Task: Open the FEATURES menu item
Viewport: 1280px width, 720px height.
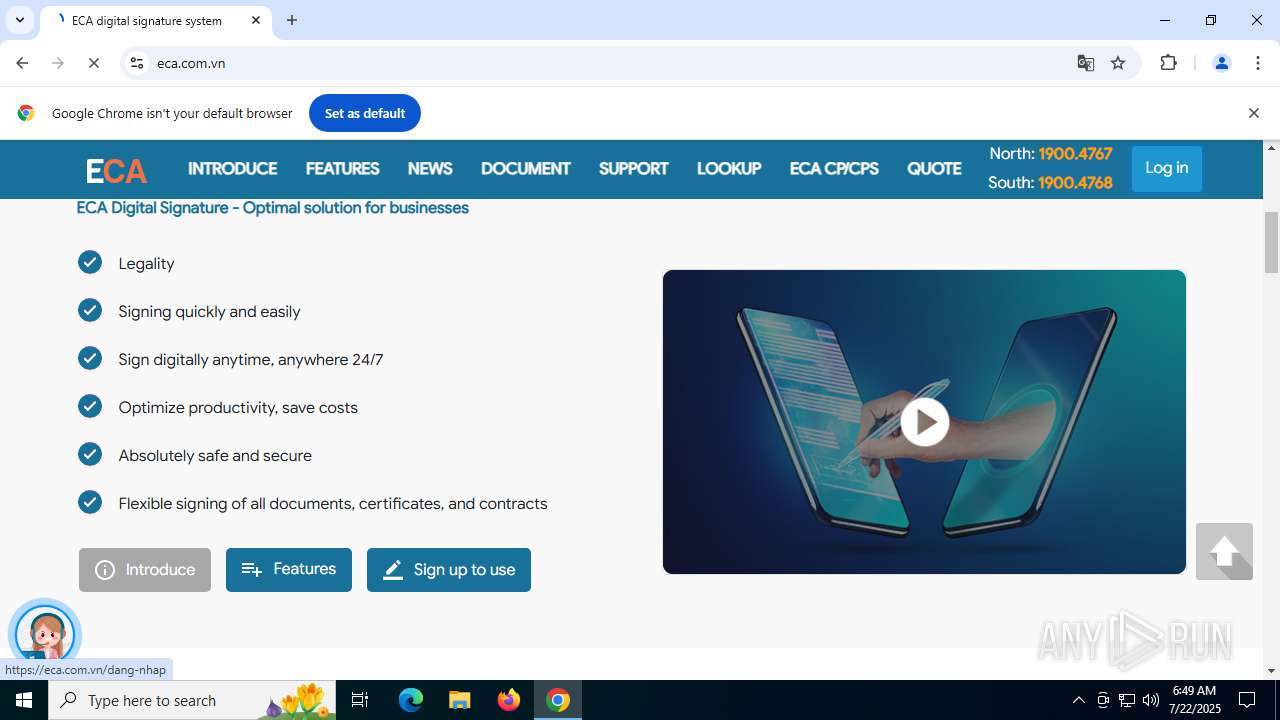Action: click(342, 169)
